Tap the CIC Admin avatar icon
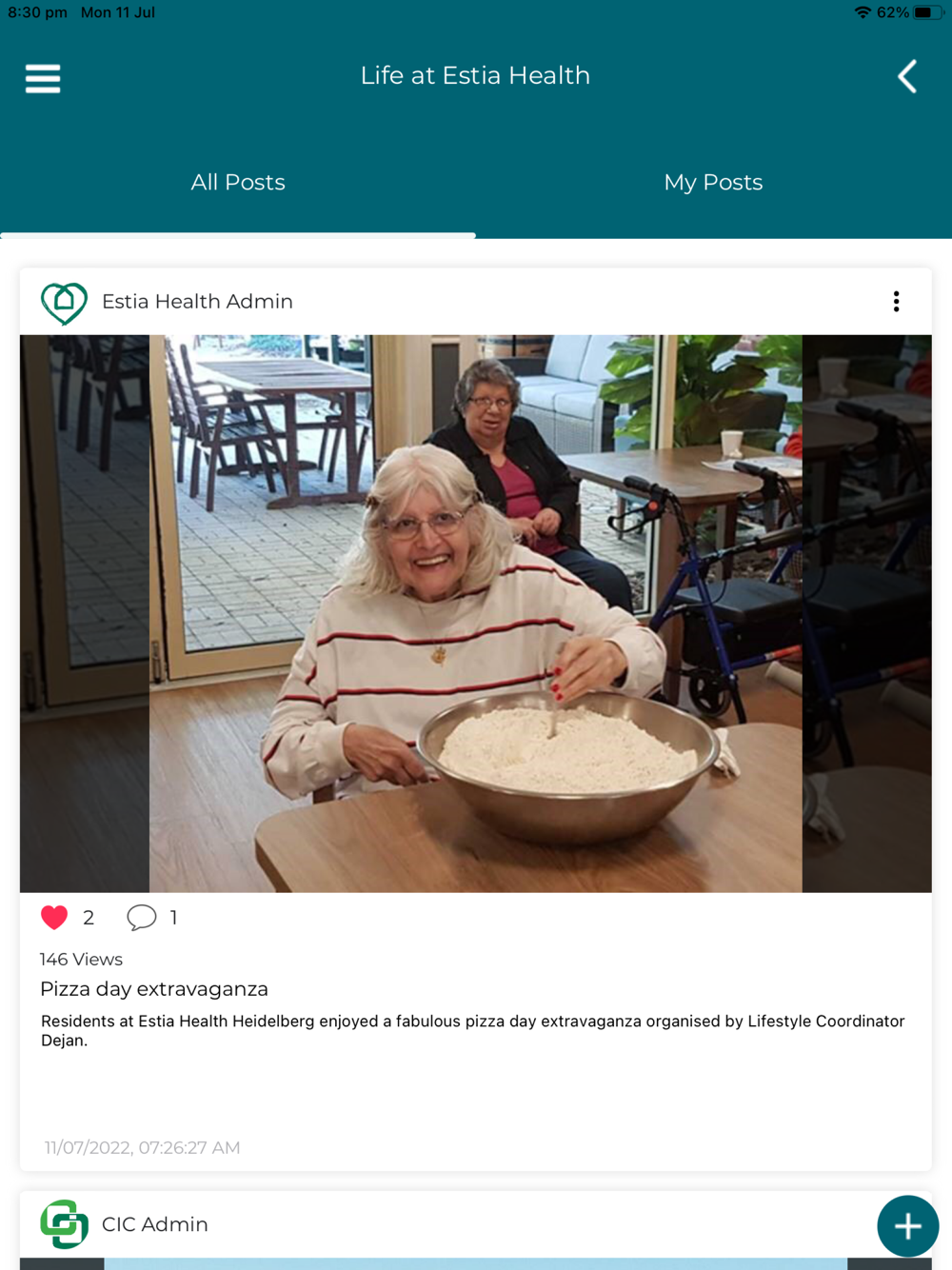Image resolution: width=952 pixels, height=1270 pixels. [64, 1224]
